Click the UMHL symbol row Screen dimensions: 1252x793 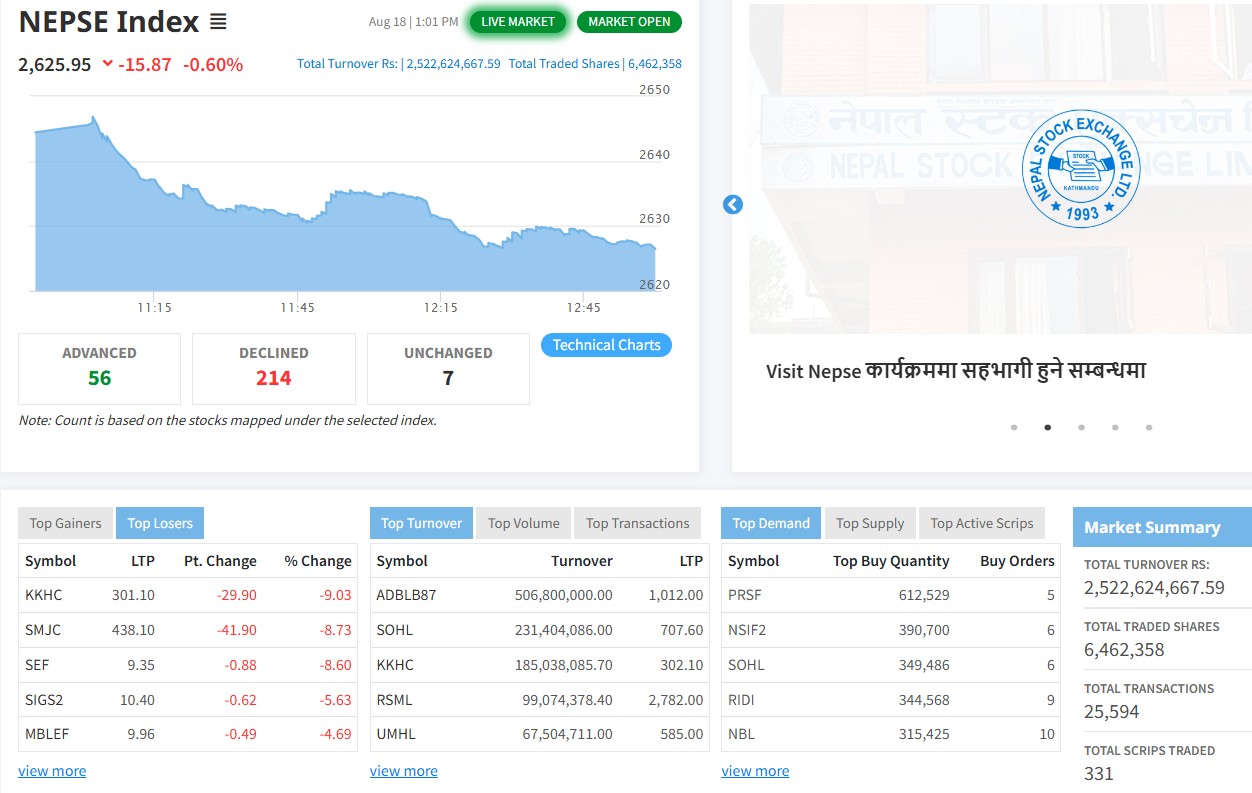pos(540,734)
